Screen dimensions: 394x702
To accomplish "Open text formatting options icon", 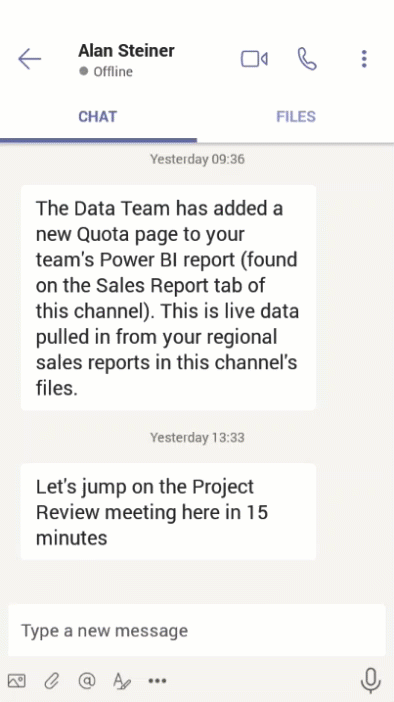I will point(121,681).
